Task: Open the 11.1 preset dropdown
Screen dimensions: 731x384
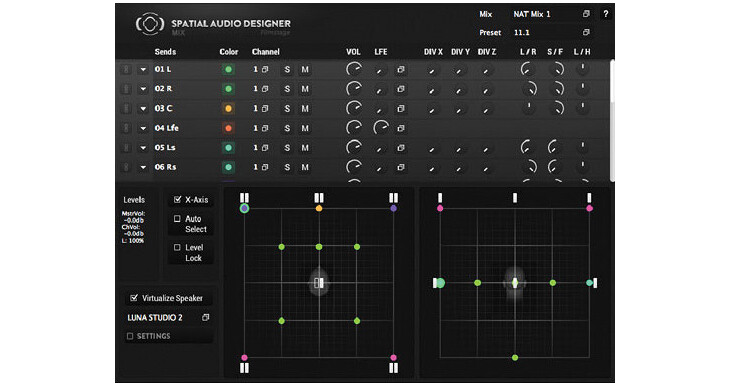Action: (552, 32)
